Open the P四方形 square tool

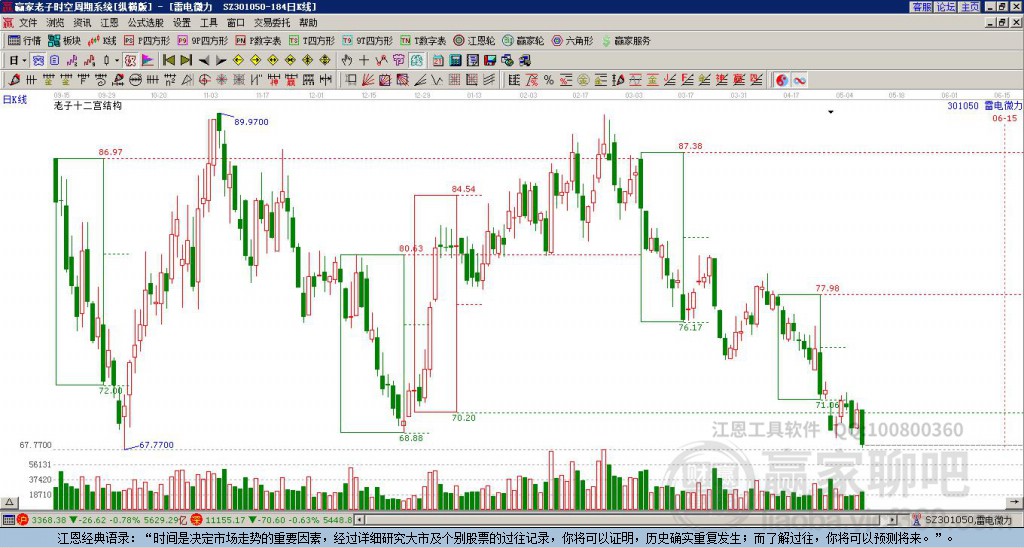tap(147, 40)
